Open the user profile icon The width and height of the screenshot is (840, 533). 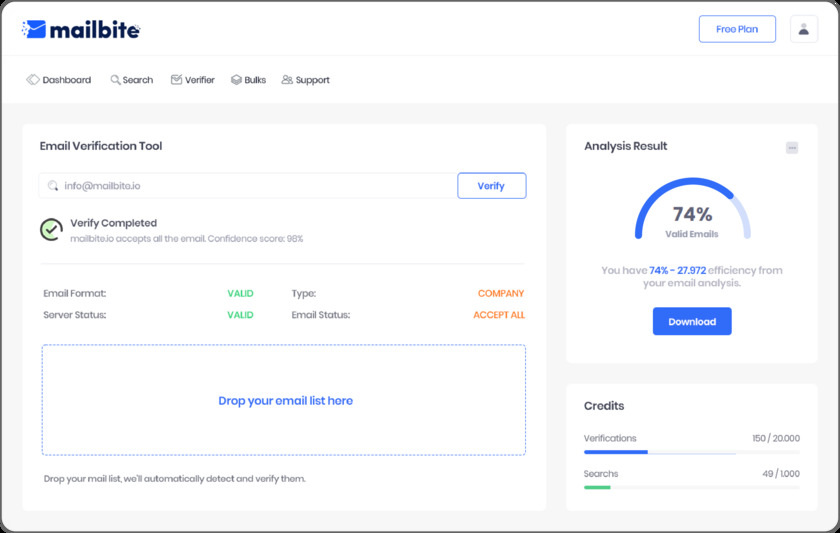point(804,29)
